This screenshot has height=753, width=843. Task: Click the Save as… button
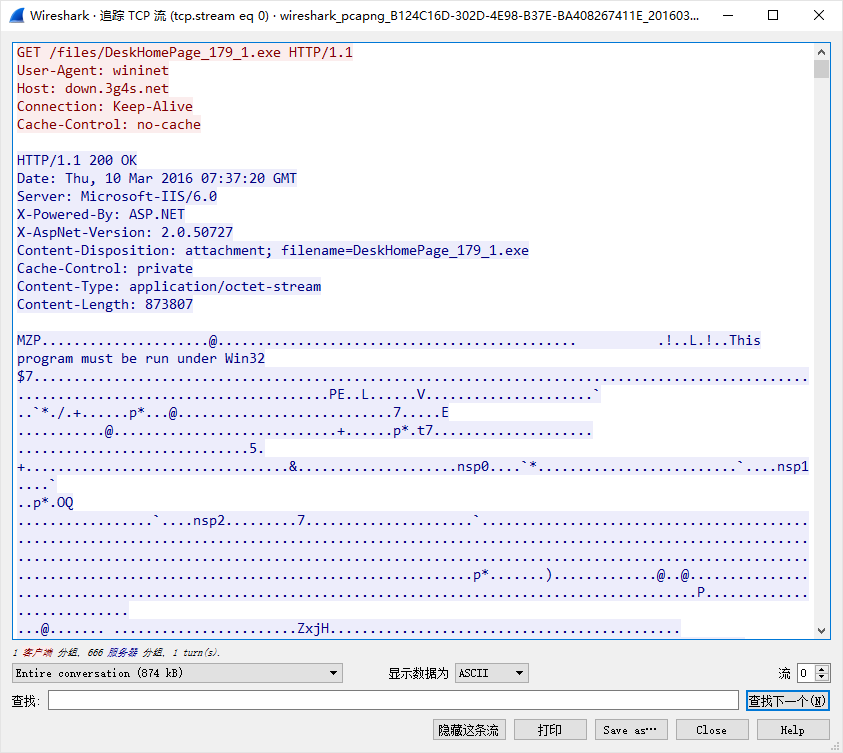631,730
